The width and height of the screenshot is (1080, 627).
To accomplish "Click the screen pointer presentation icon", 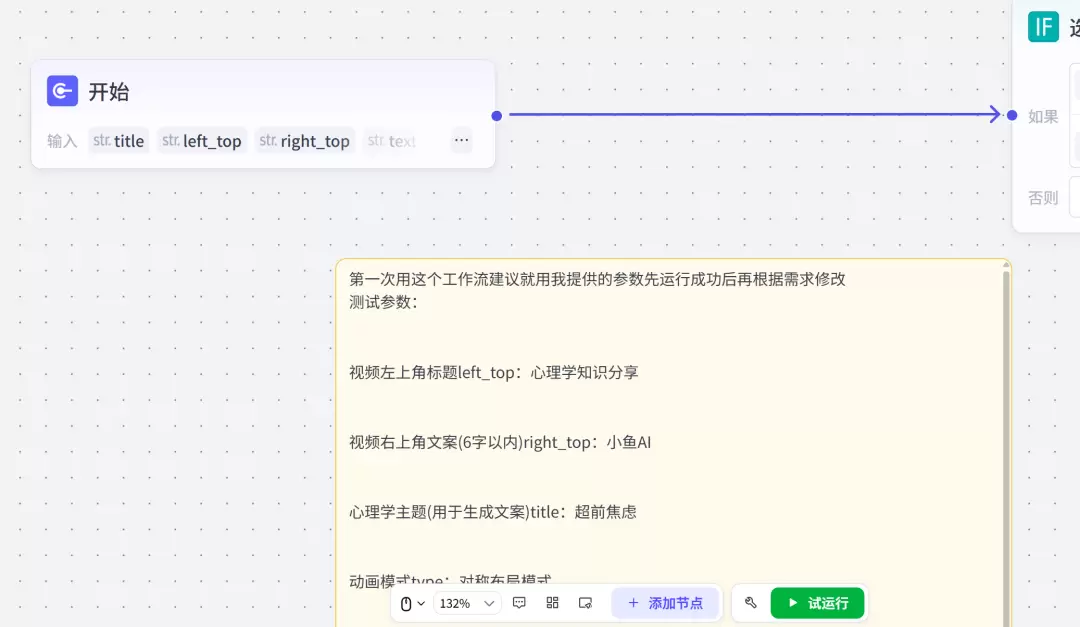I will pyautogui.click(x=584, y=603).
